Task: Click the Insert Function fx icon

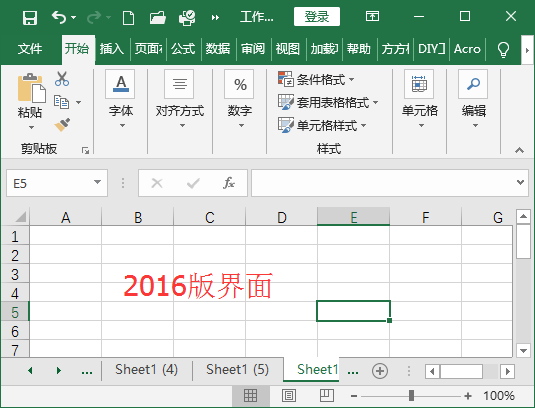Action: pyautogui.click(x=229, y=183)
